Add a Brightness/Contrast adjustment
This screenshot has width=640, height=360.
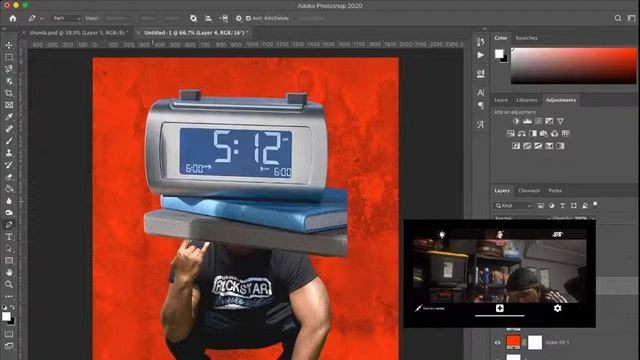(x=516, y=121)
